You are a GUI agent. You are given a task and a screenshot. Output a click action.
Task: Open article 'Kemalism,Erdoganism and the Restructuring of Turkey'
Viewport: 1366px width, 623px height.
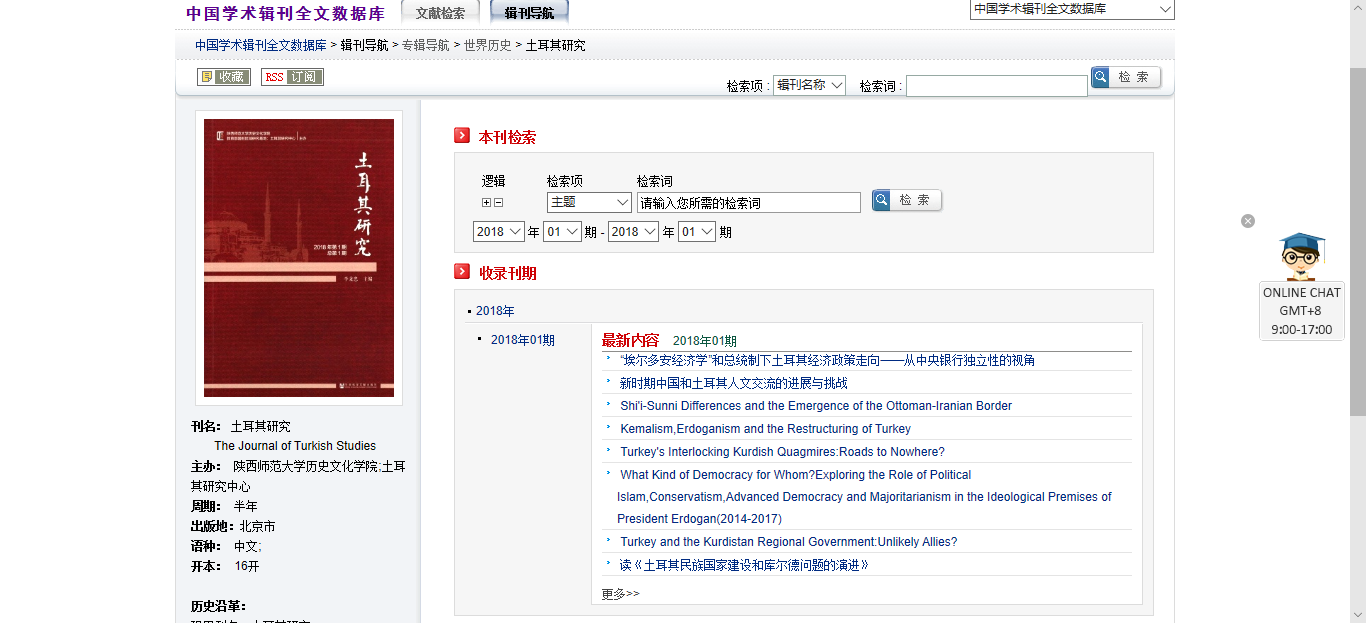(x=765, y=429)
